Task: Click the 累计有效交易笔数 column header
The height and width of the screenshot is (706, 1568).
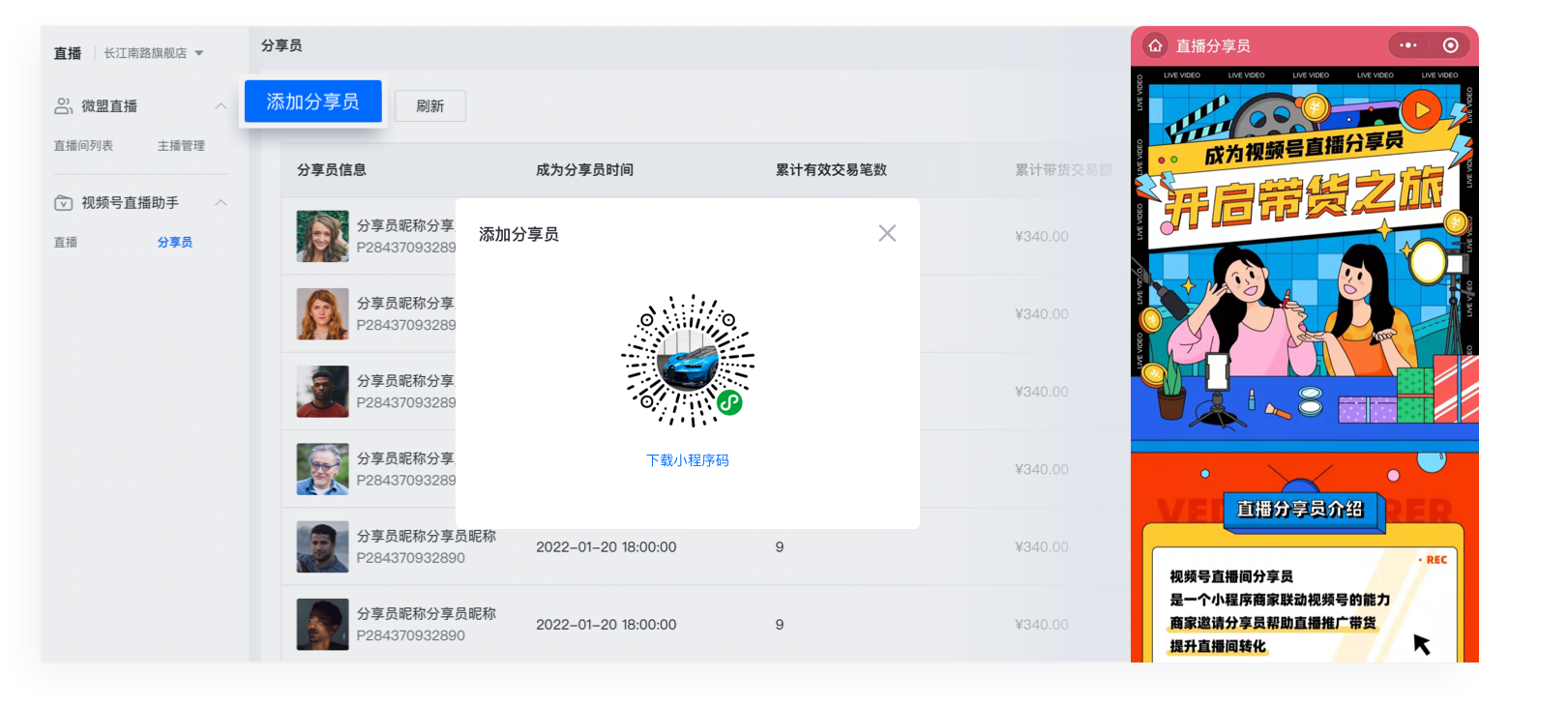Action: [x=831, y=170]
